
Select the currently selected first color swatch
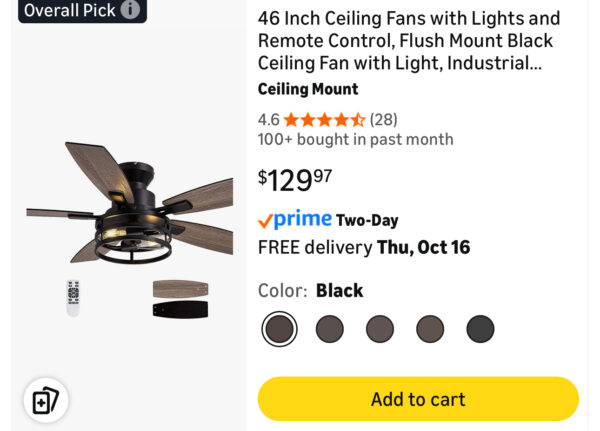pyautogui.click(x=279, y=328)
